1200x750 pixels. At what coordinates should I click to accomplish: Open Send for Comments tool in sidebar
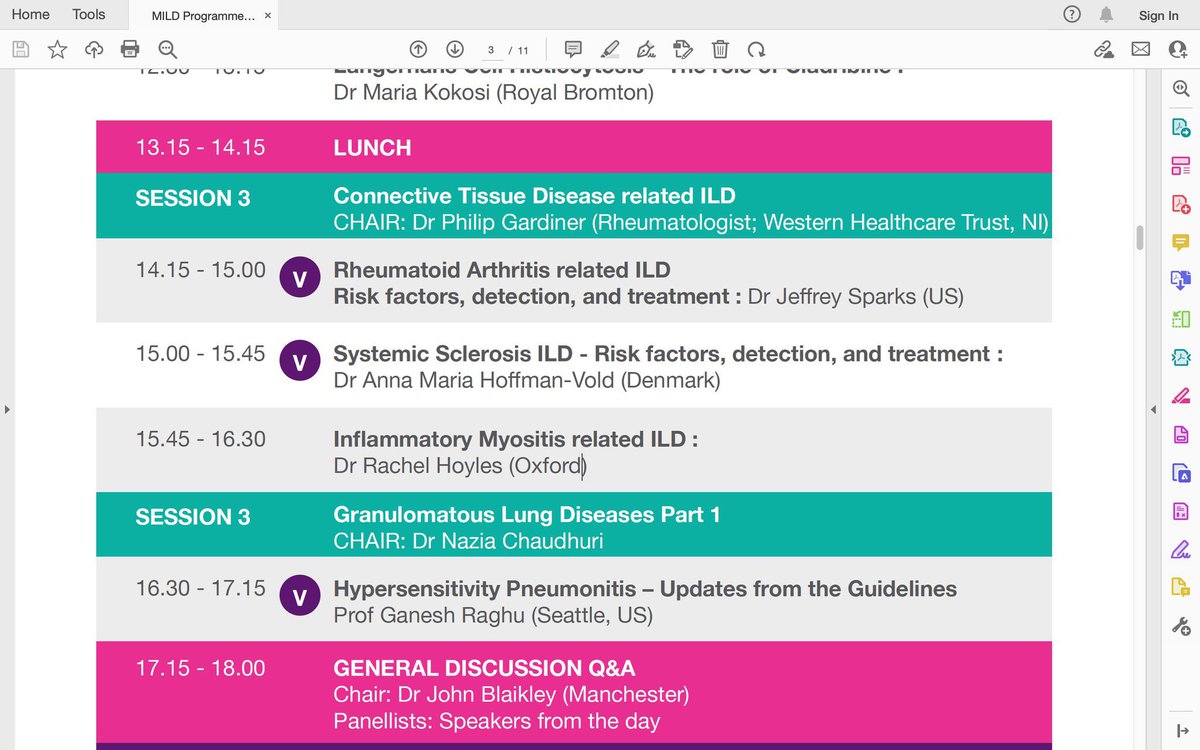click(1181, 588)
